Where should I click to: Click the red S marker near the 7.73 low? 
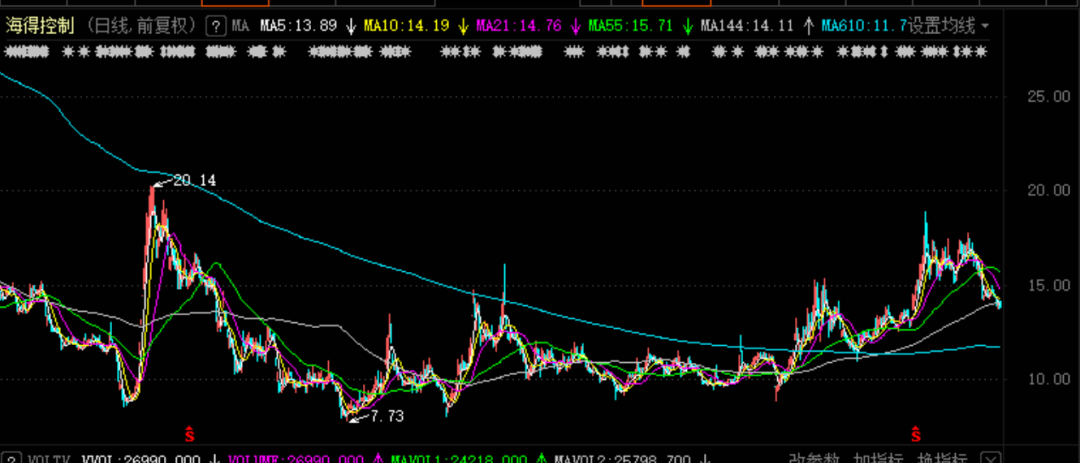click(189, 435)
